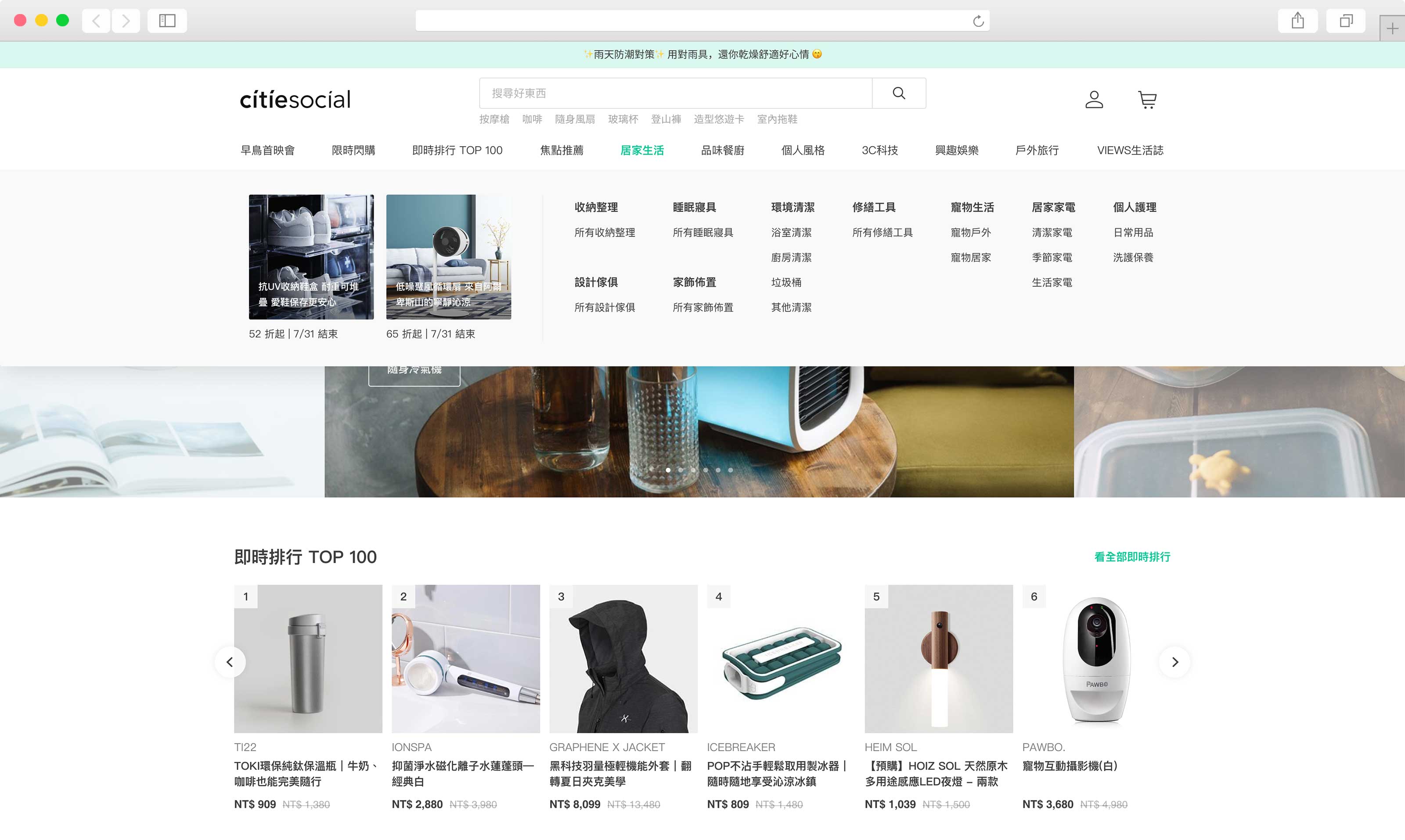Click the browser share icon
The width and height of the screenshot is (1405, 840).
1297,22
